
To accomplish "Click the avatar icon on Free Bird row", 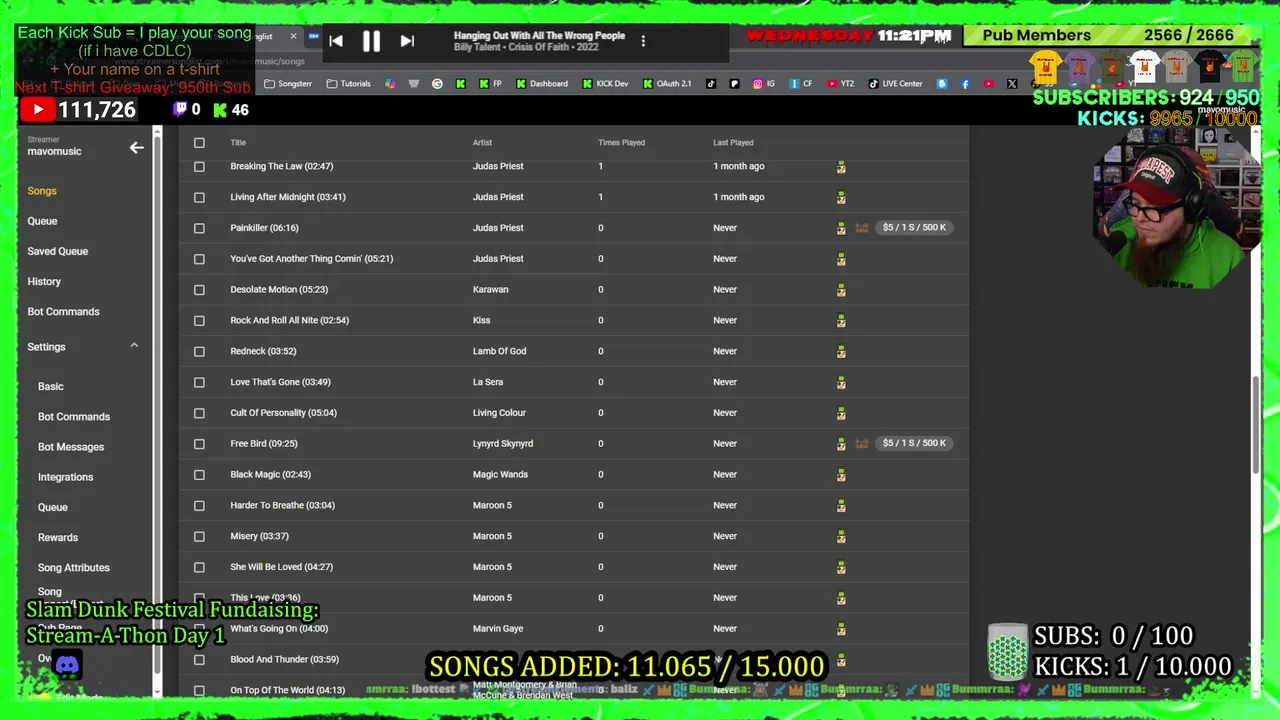I will coord(841,444).
